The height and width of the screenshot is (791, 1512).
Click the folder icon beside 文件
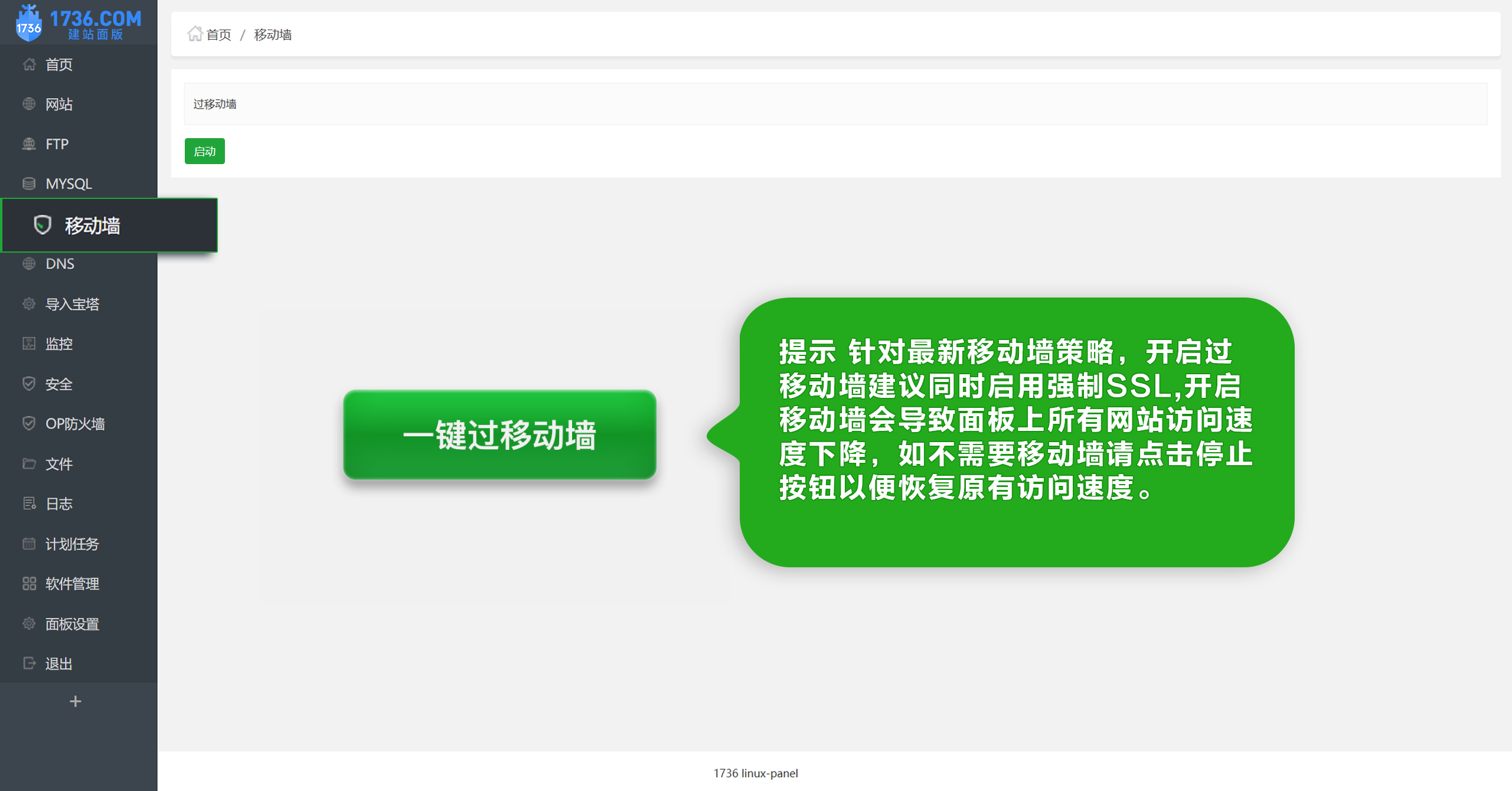(29, 463)
